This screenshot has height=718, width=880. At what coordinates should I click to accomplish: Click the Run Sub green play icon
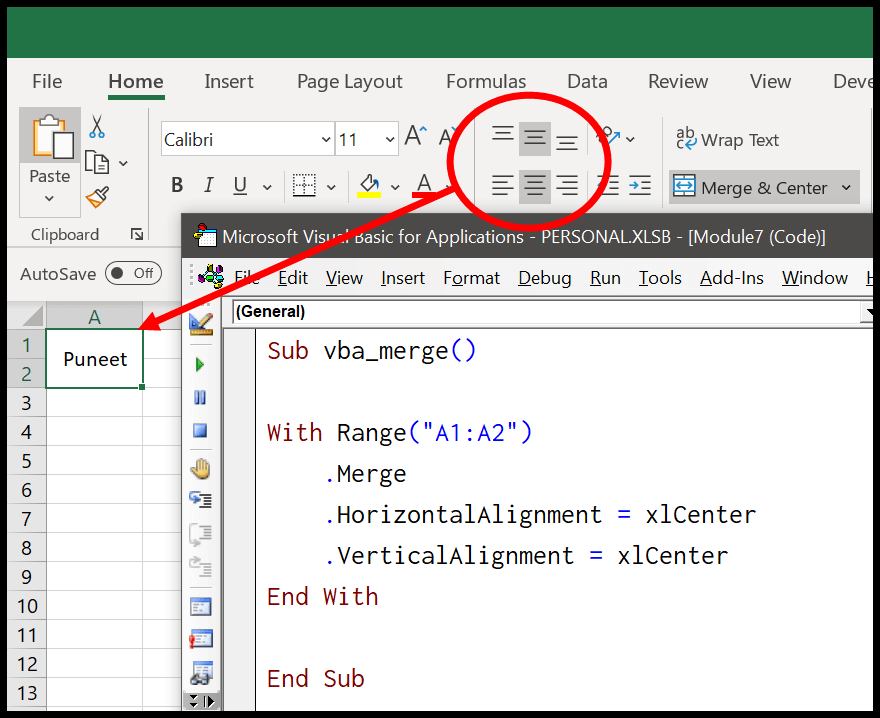[200, 365]
